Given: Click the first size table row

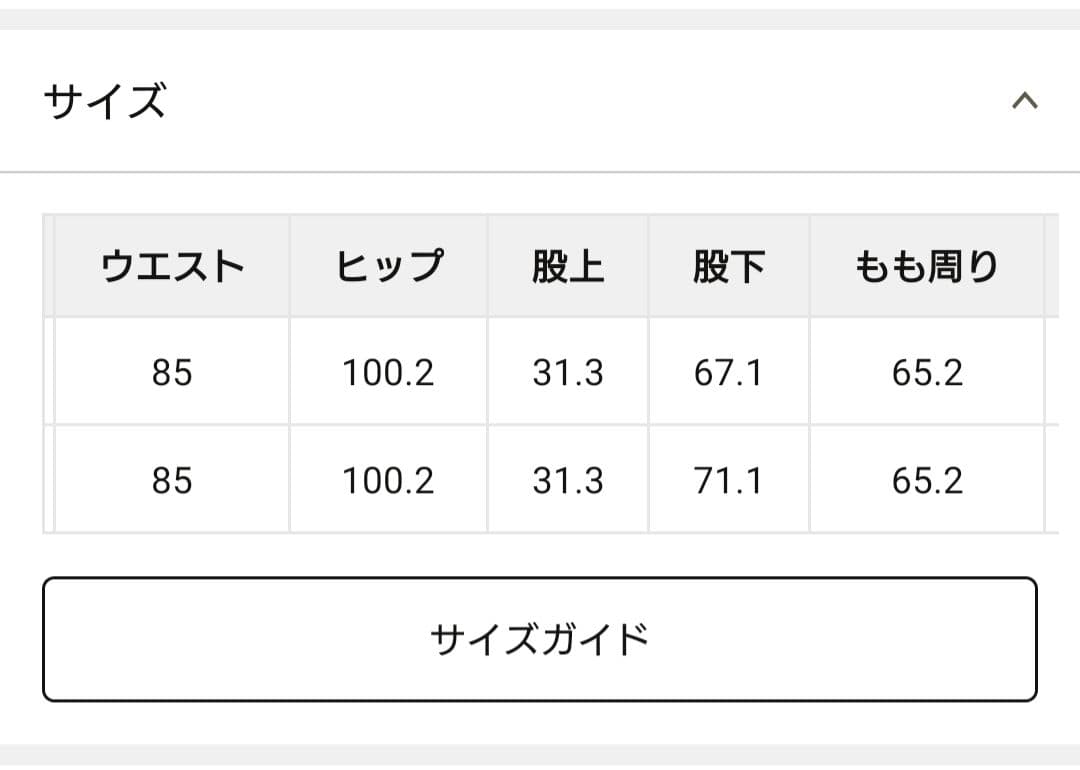Looking at the screenshot, I should (540, 371).
